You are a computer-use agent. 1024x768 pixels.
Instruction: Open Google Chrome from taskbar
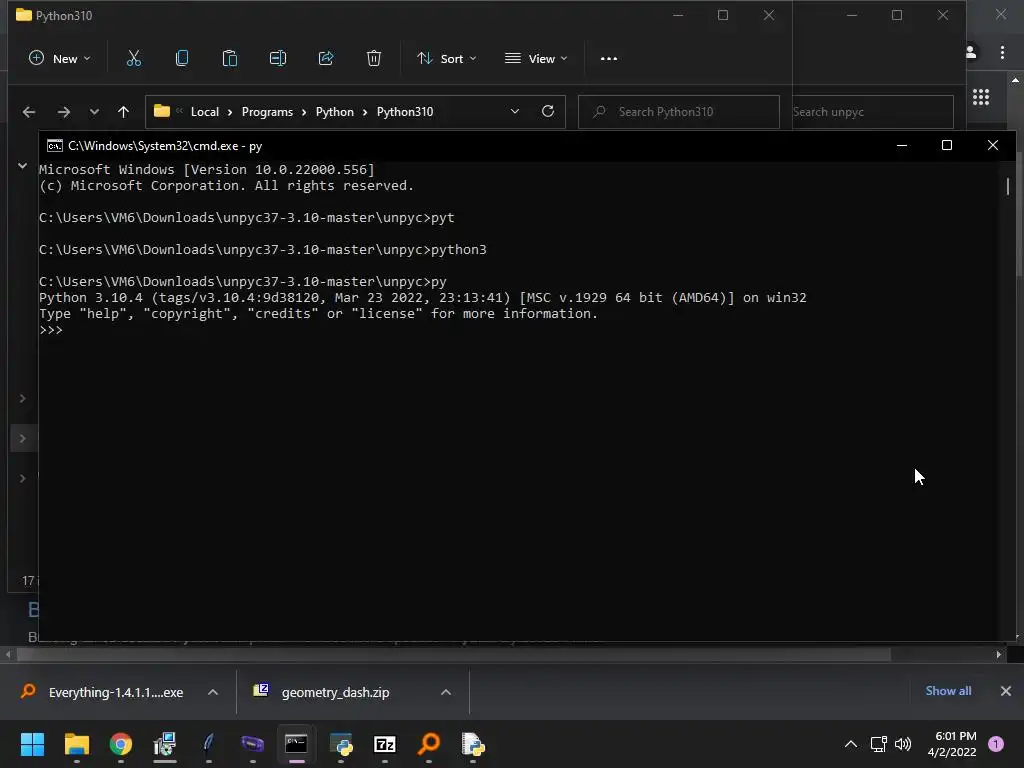pyautogui.click(x=121, y=744)
